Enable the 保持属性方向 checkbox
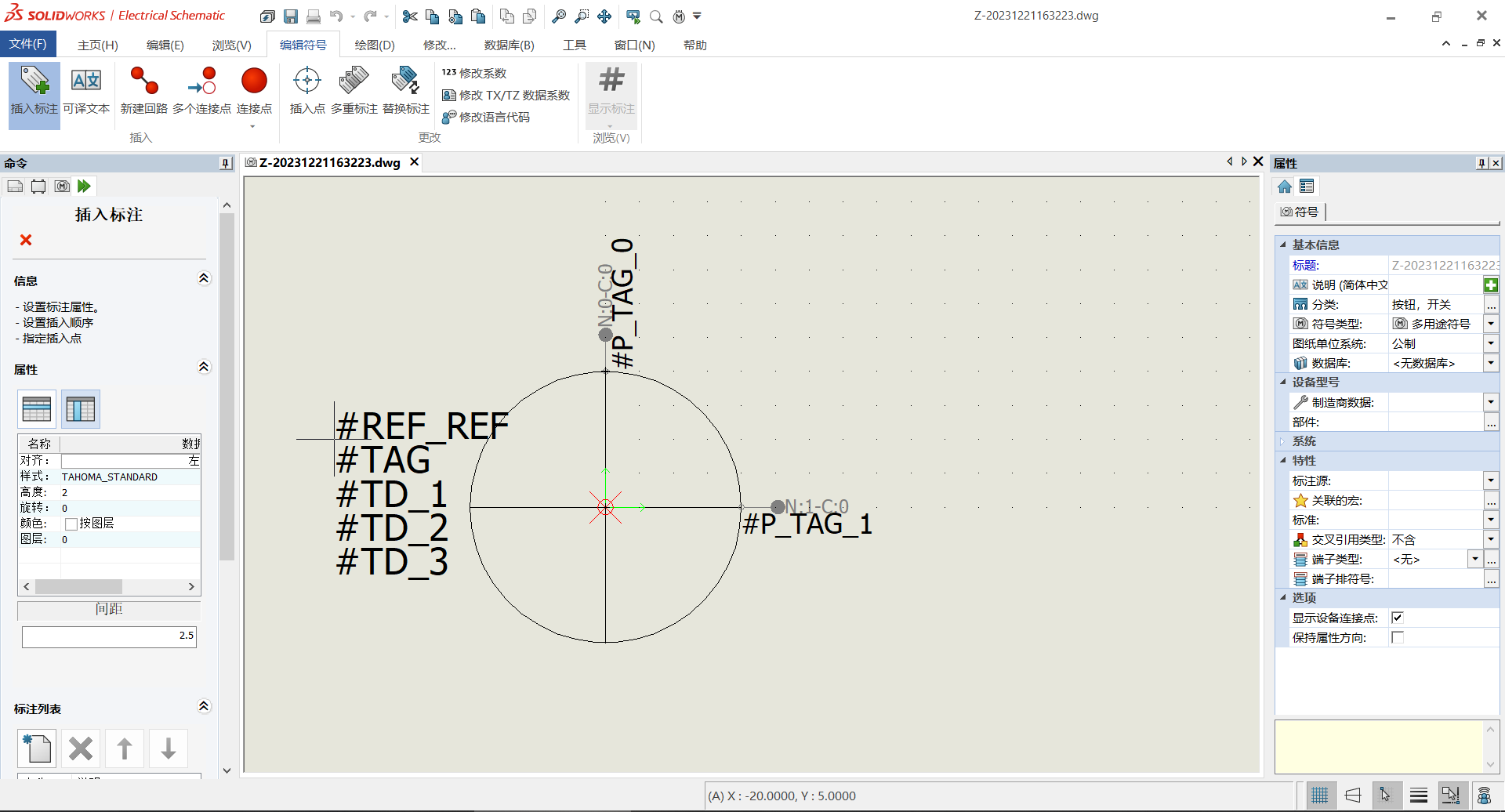 1398,637
